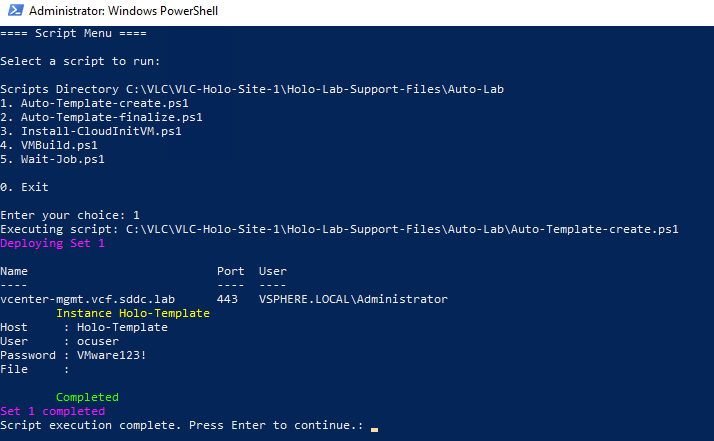714x441 pixels.
Task: Click the Password VMware123! line
Action: point(73,355)
